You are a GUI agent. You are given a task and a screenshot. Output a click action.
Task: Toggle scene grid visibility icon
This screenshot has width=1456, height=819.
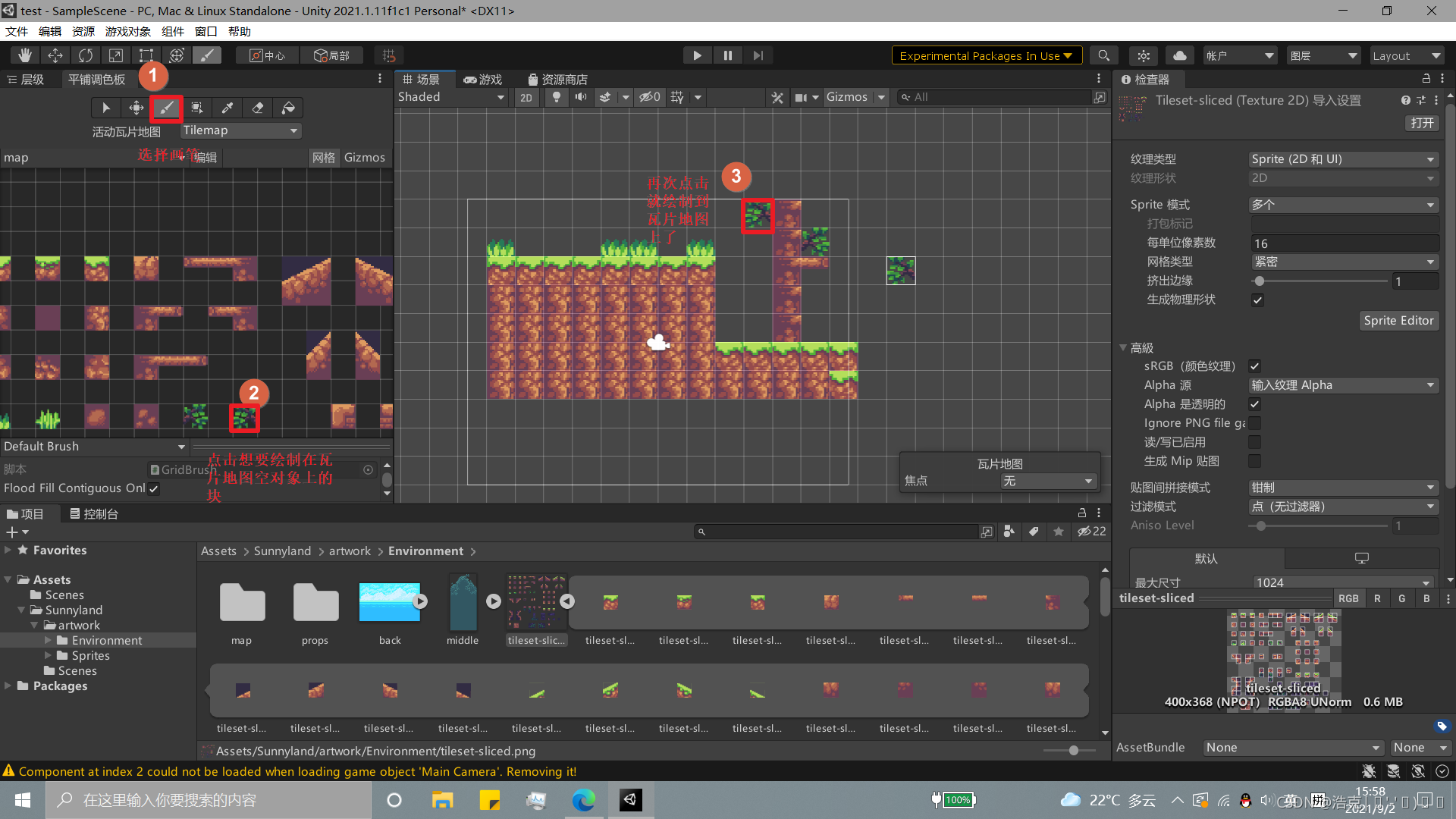[677, 97]
